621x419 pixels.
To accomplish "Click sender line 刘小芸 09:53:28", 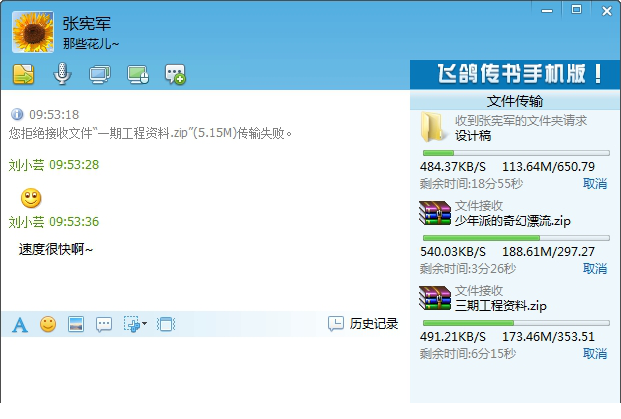I will 54,165.
